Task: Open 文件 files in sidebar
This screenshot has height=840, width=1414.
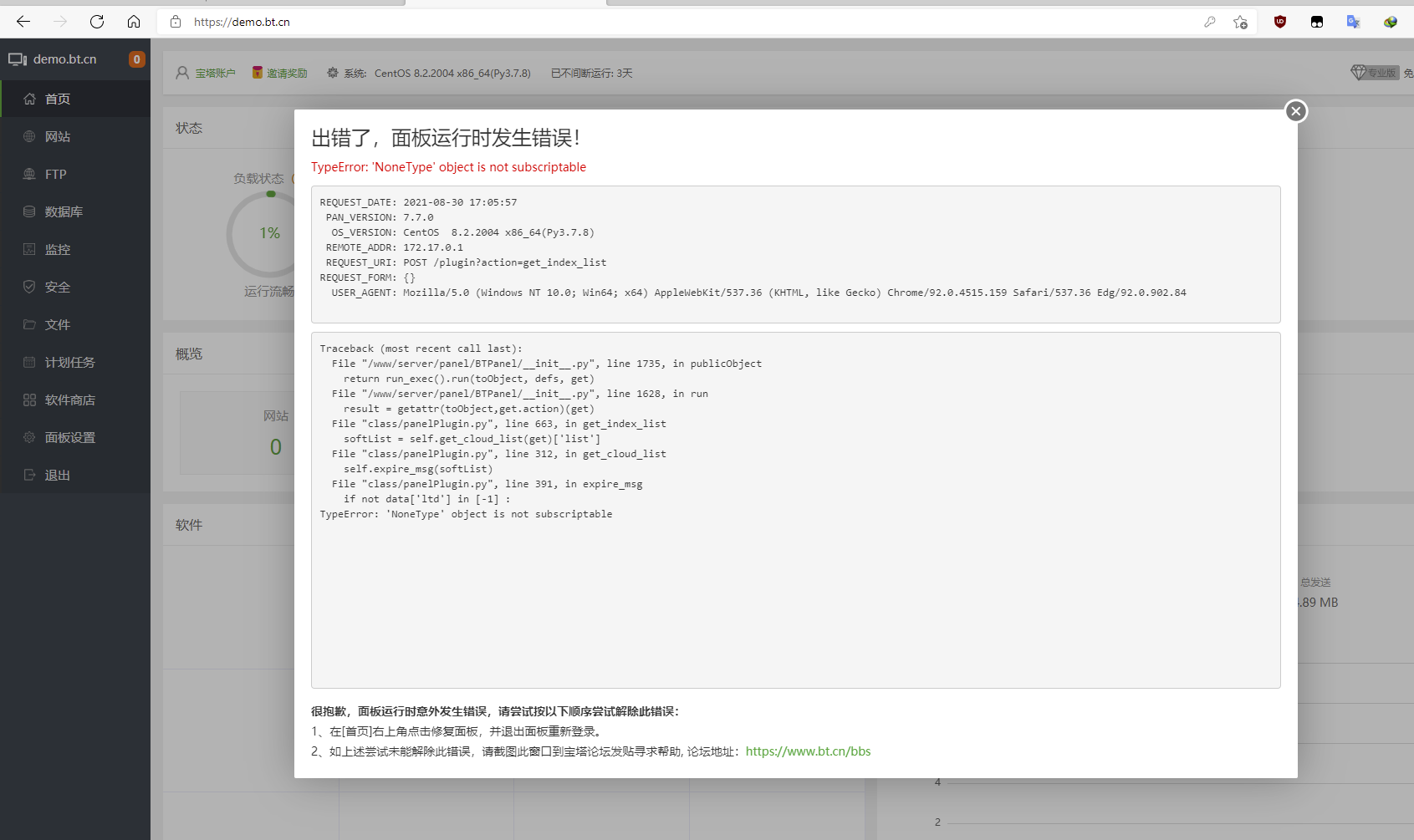Action: 75,324
